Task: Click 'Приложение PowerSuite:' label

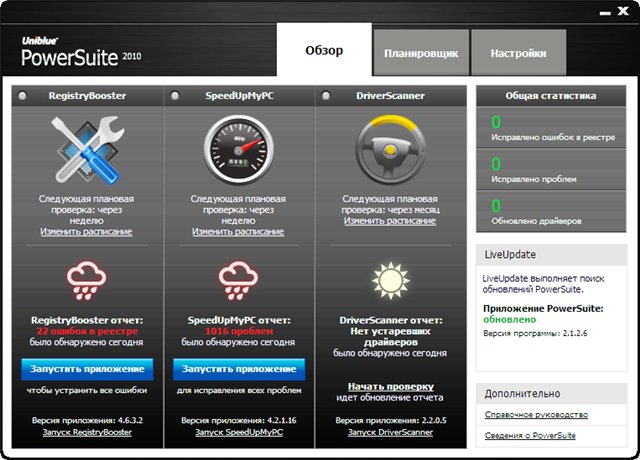Action: (x=543, y=308)
